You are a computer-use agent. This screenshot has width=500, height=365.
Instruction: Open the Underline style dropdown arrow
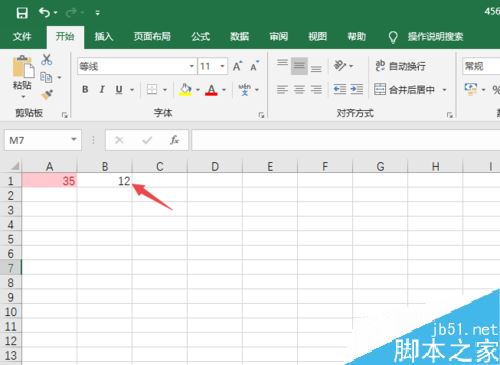[x=132, y=90]
